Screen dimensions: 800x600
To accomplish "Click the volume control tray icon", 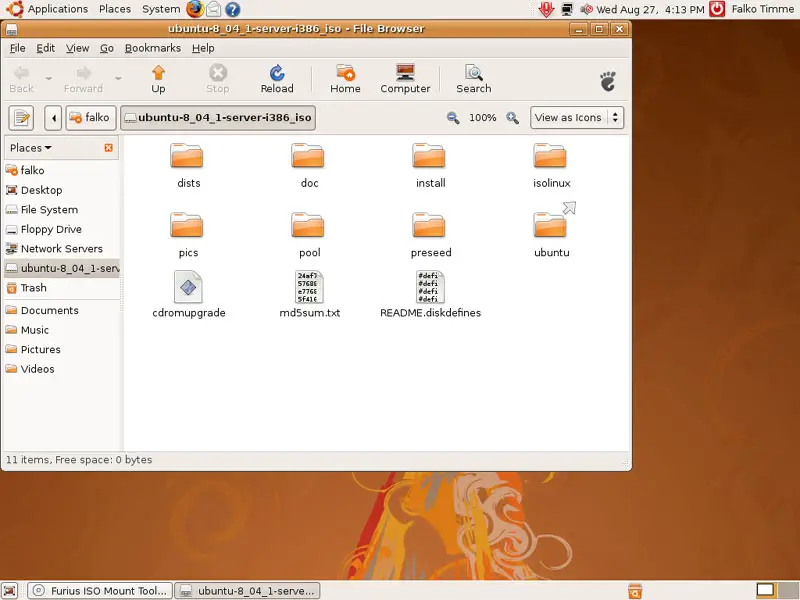I will point(586,9).
